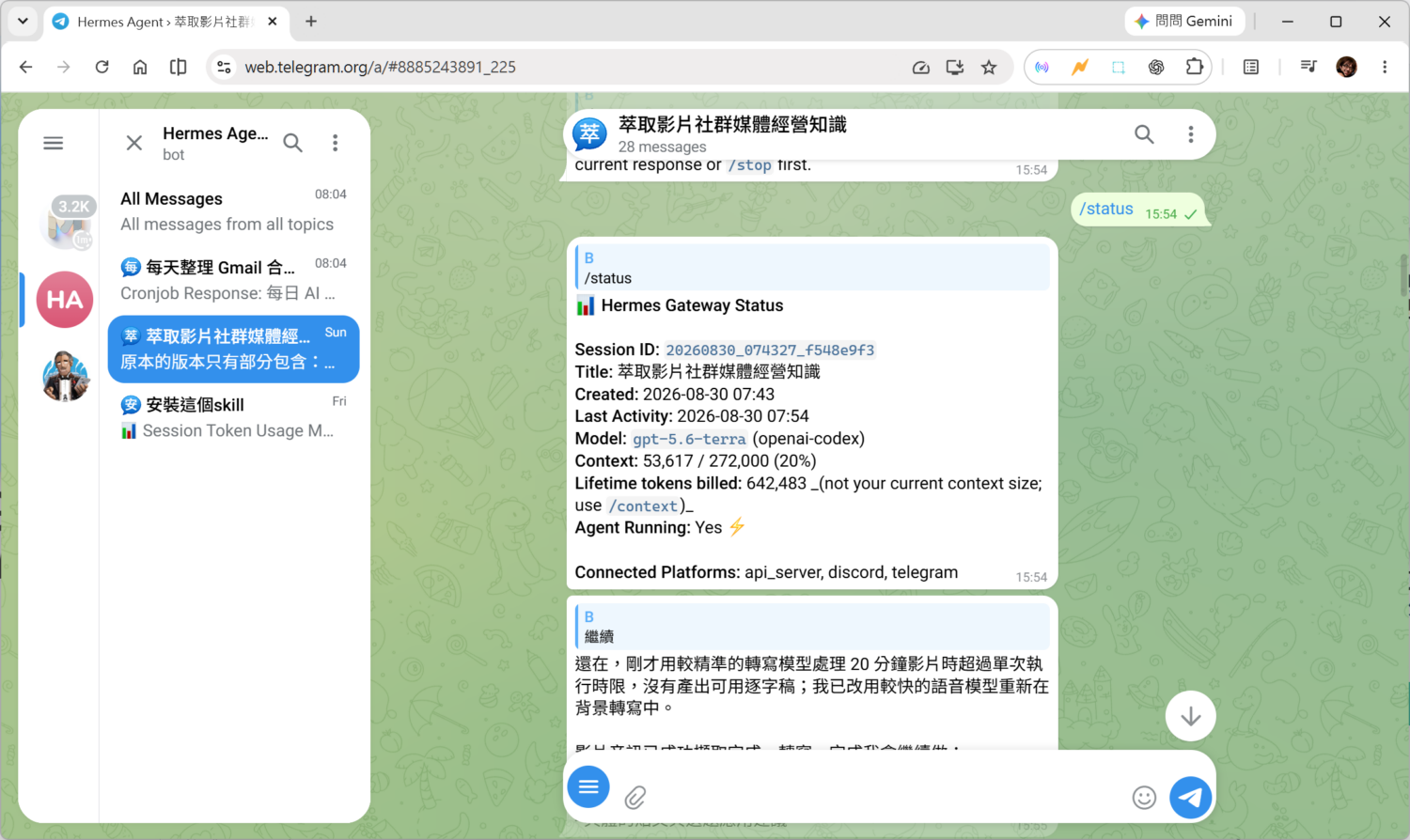Select 萃取影片社群媒體 topic in list

[234, 350]
